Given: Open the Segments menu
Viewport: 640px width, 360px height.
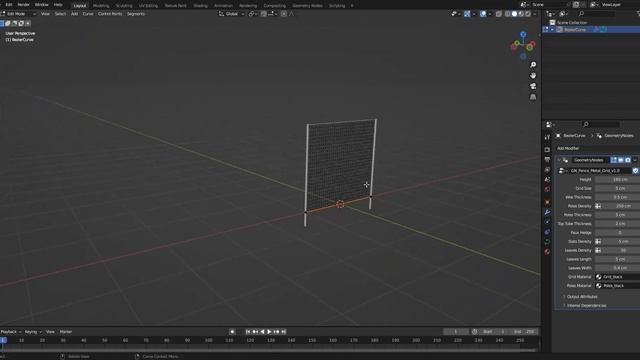Looking at the screenshot, I should (136, 14).
